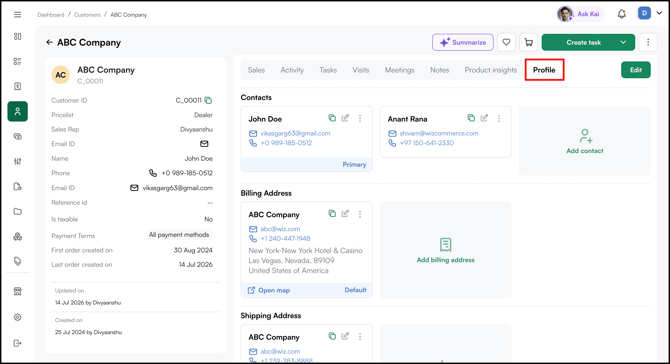Copy the Customer ID C_00011
Viewport: 670px width, 364px height.
pos(208,100)
